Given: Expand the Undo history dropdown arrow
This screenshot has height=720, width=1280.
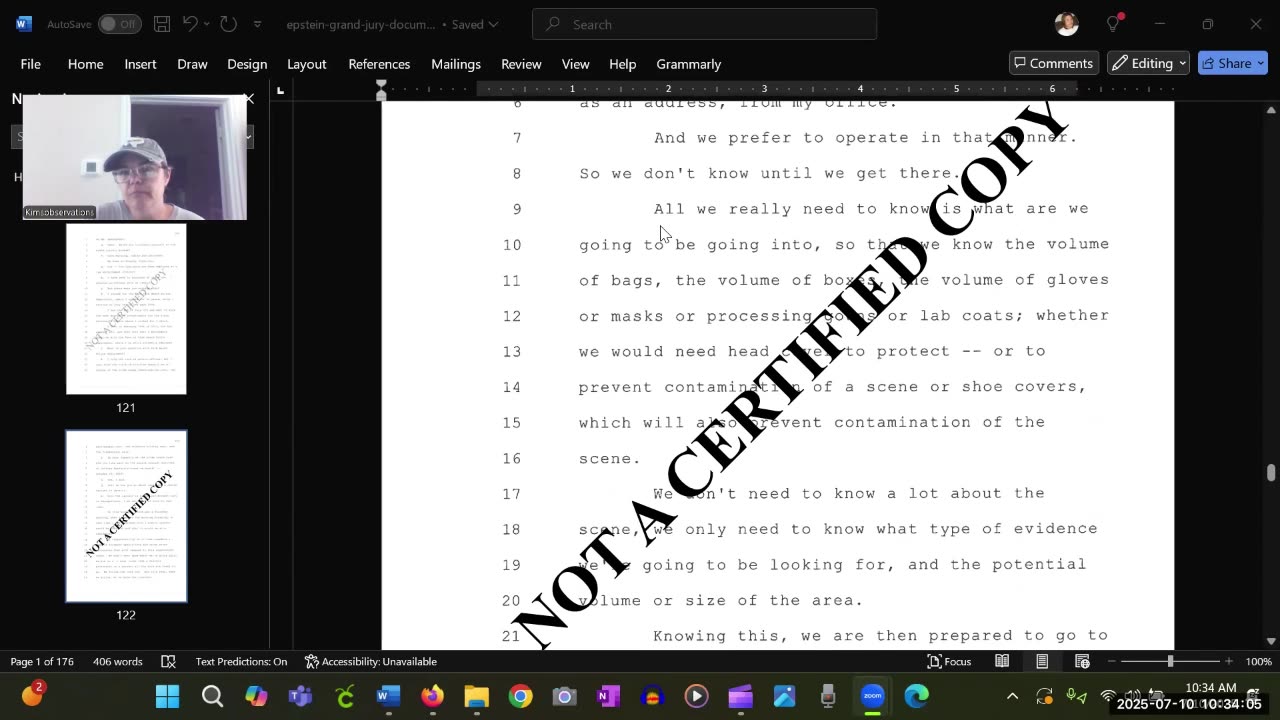Looking at the screenshot, I should [207, 24].
